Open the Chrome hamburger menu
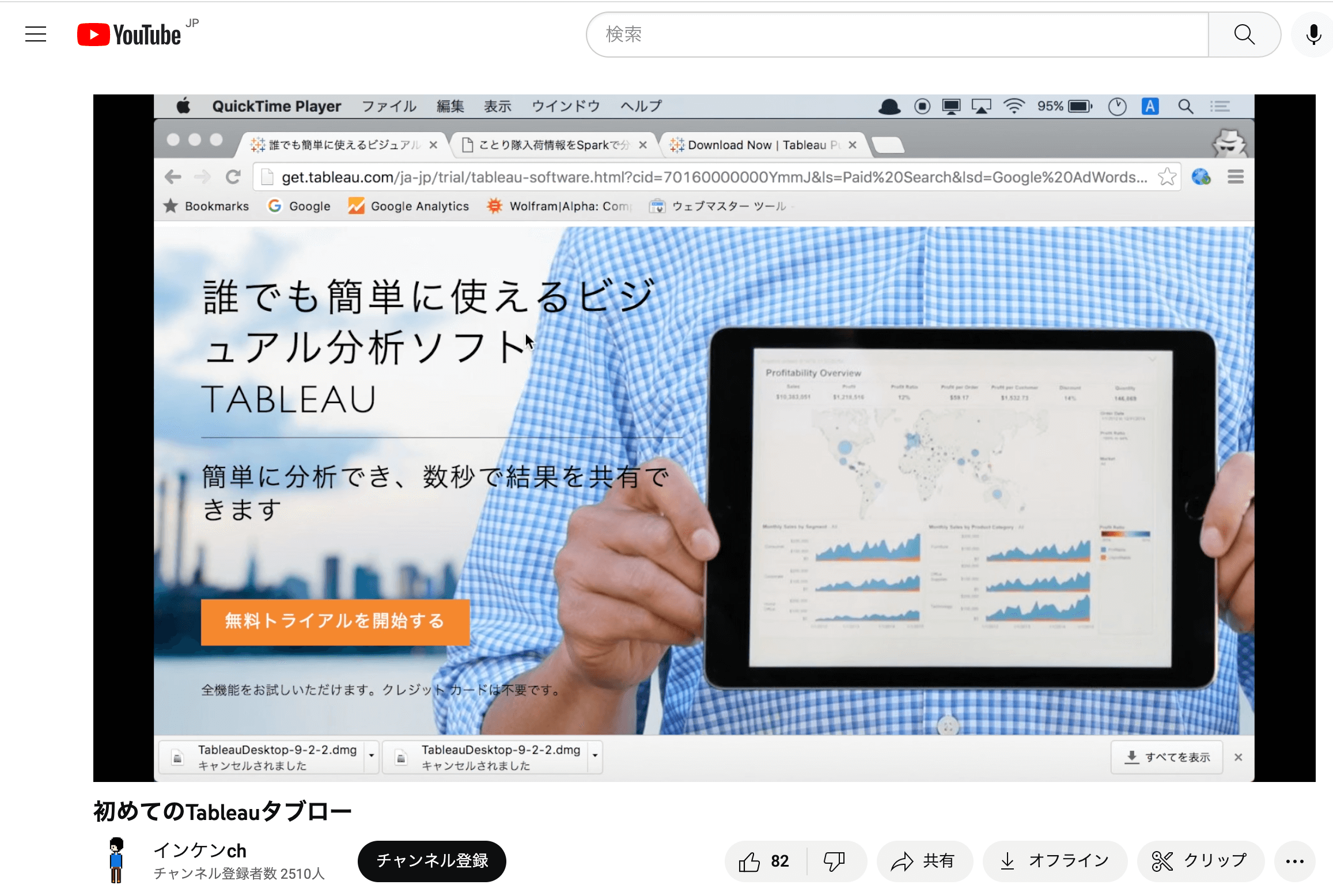 point(1236,177)
